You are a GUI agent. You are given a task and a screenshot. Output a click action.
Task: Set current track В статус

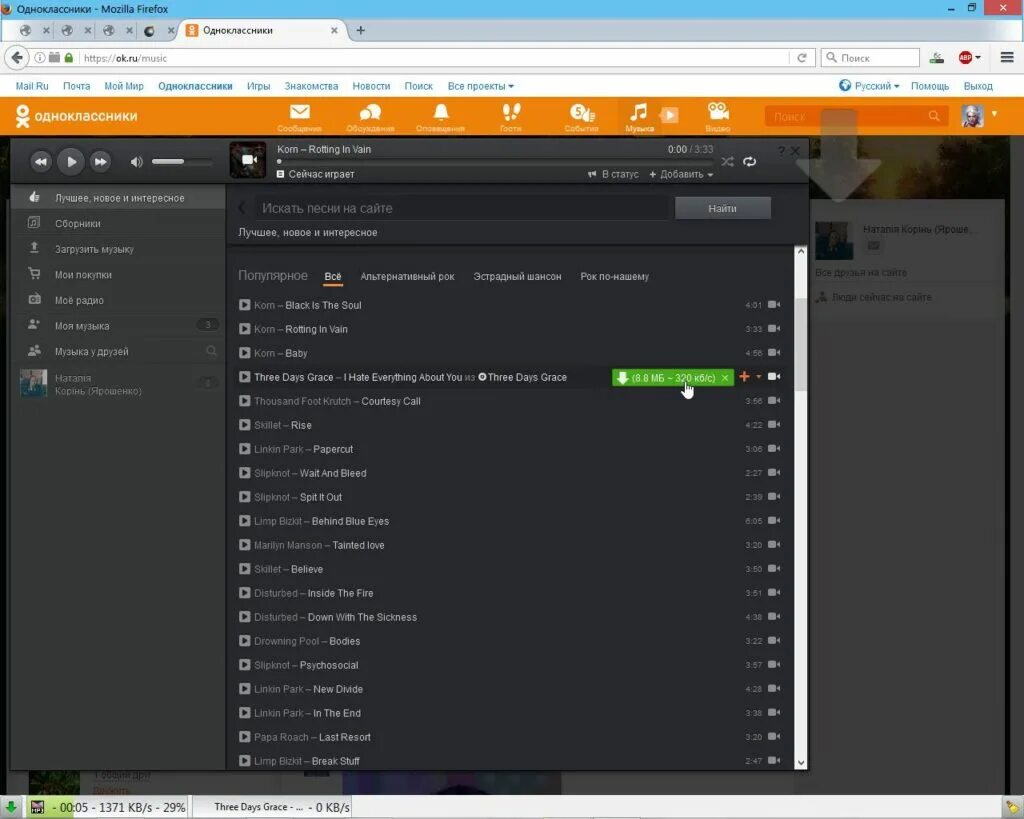[x=613, y=174]
